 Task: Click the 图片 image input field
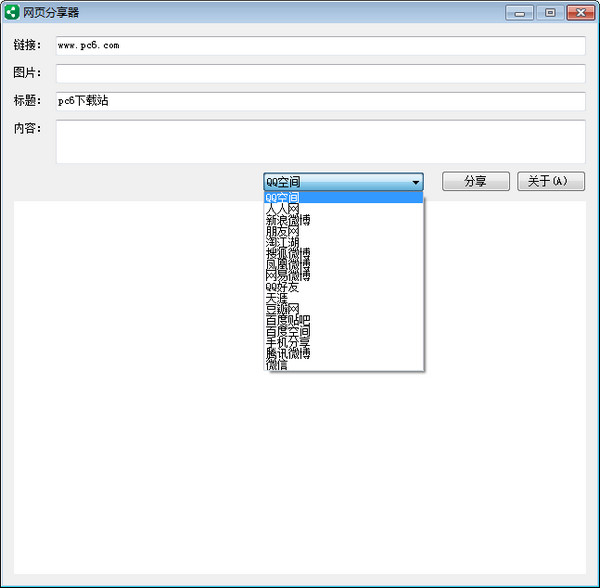(321, 73)
